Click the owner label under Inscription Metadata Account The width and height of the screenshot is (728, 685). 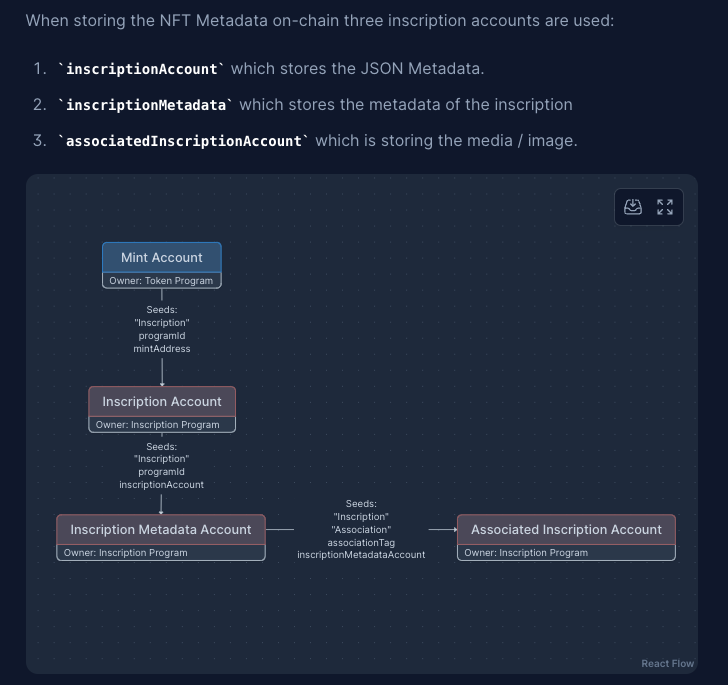126,553
